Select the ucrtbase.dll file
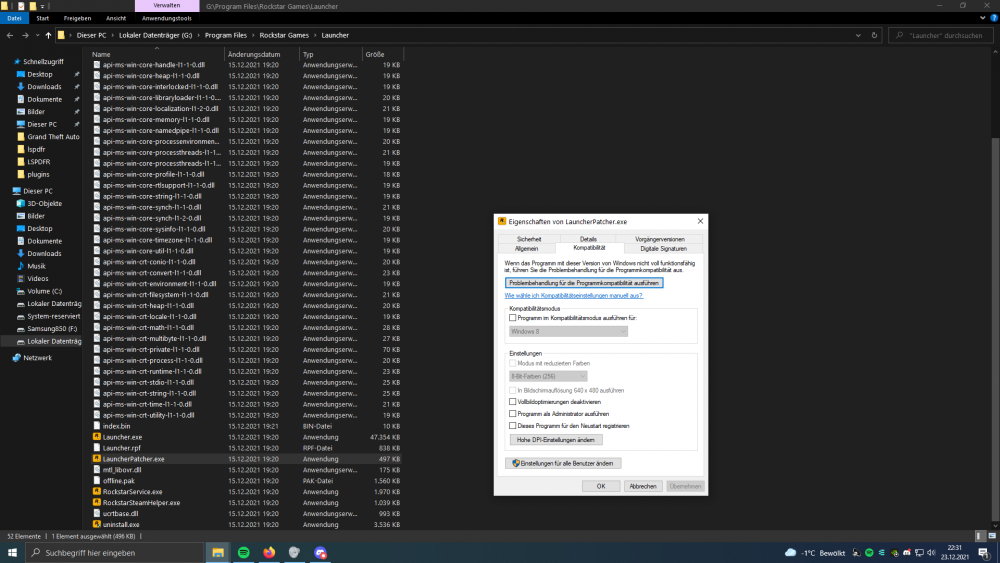 click(120, 514)
